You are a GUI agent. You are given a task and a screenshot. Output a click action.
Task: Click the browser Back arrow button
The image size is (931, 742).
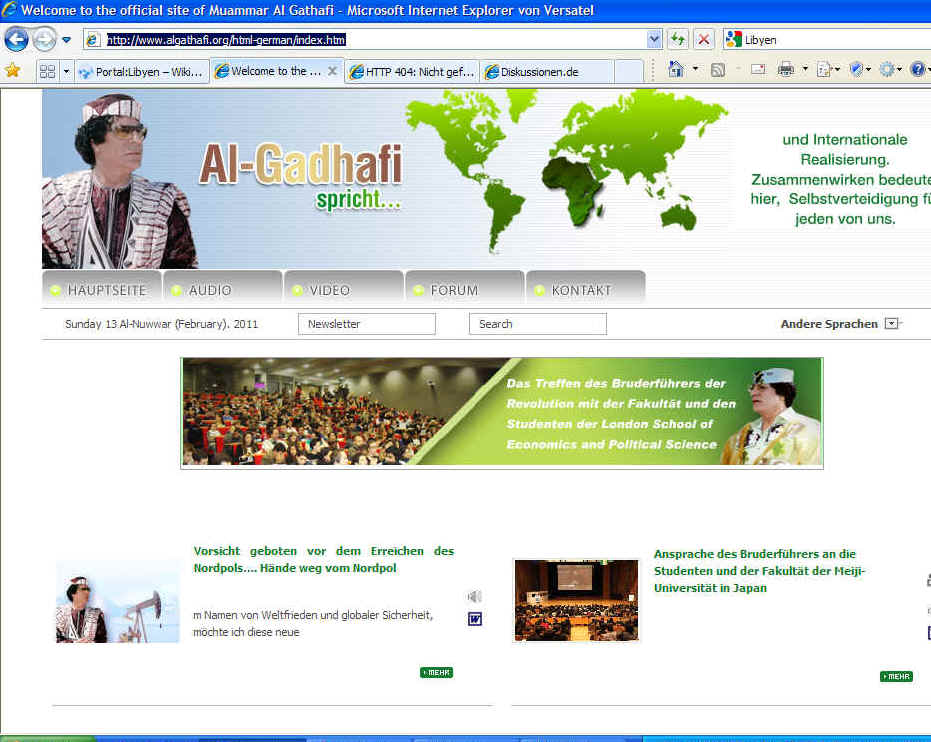pos(16,39)
